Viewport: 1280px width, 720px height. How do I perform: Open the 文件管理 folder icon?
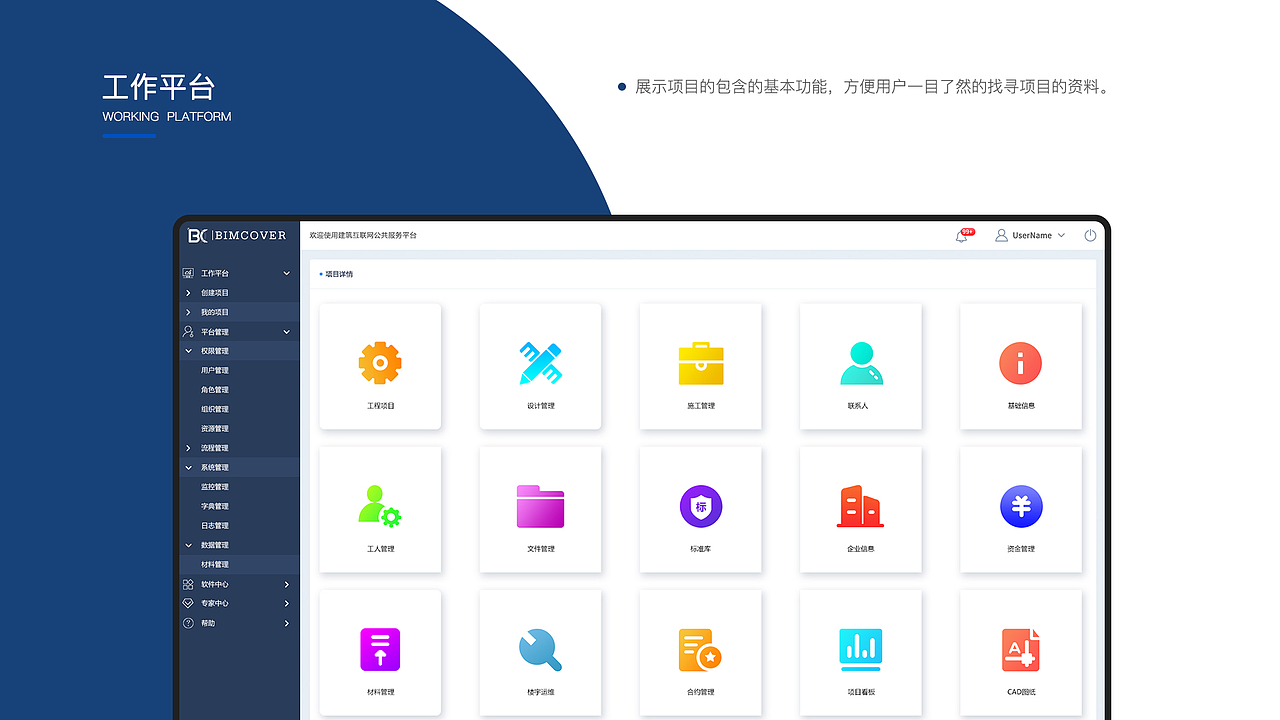click(x=540, y=506)
